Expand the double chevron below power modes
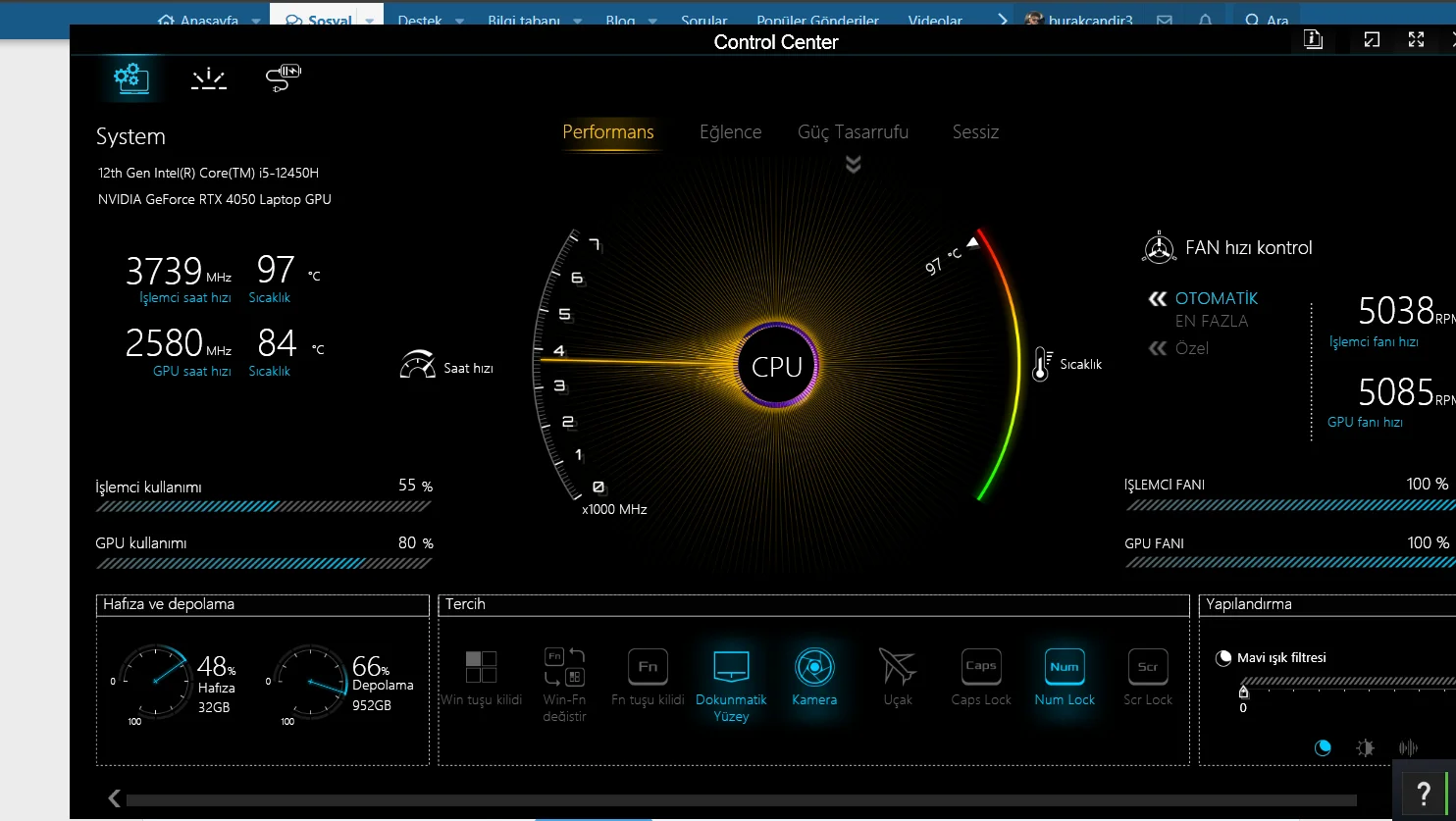The width and height of the screenshot is (1456, 821). tap(854, 164)
